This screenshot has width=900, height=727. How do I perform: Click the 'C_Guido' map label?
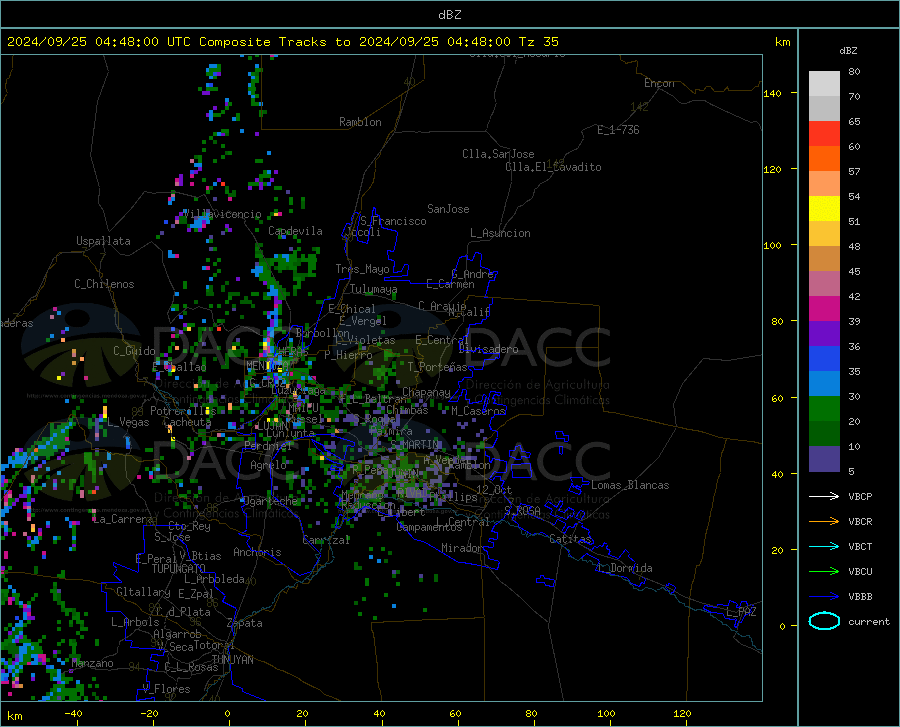click(134, 351)
